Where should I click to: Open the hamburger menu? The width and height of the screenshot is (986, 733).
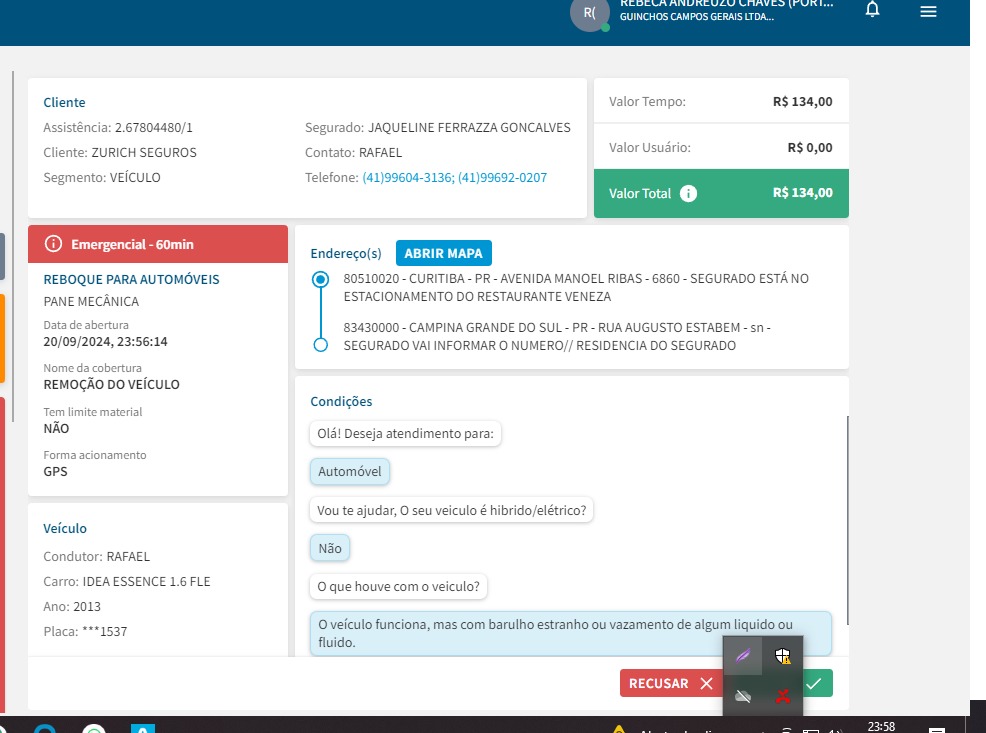[928, 11]
